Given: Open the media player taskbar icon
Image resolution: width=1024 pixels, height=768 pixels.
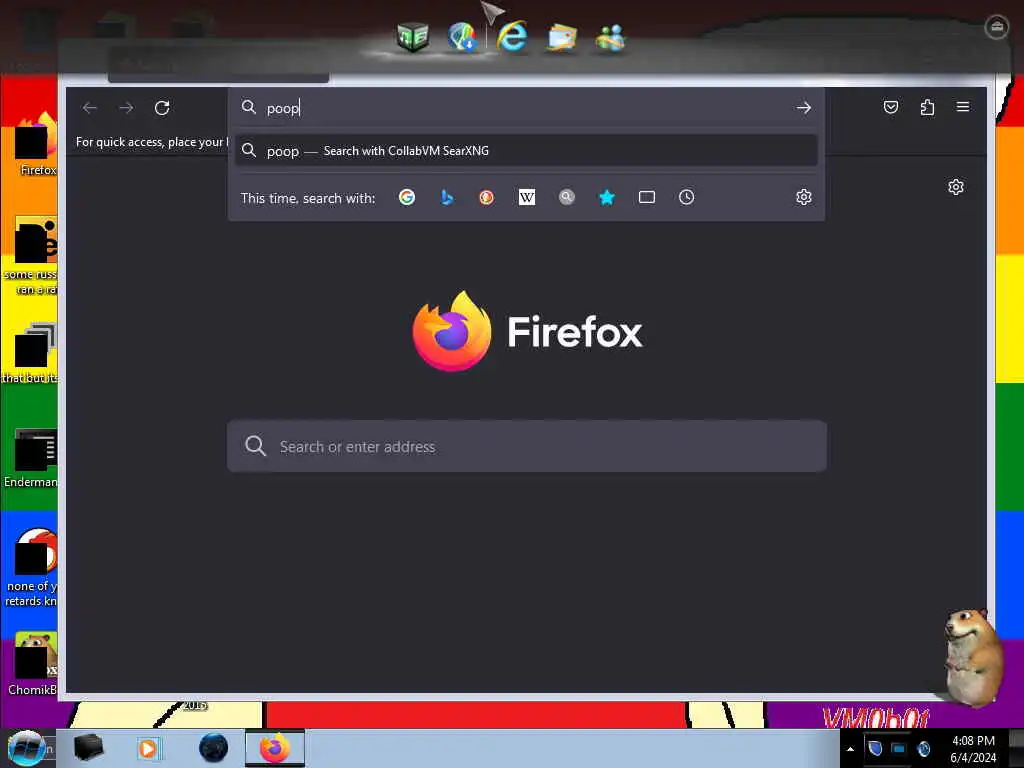Looking at the screenshot, I should click(148, 748).
